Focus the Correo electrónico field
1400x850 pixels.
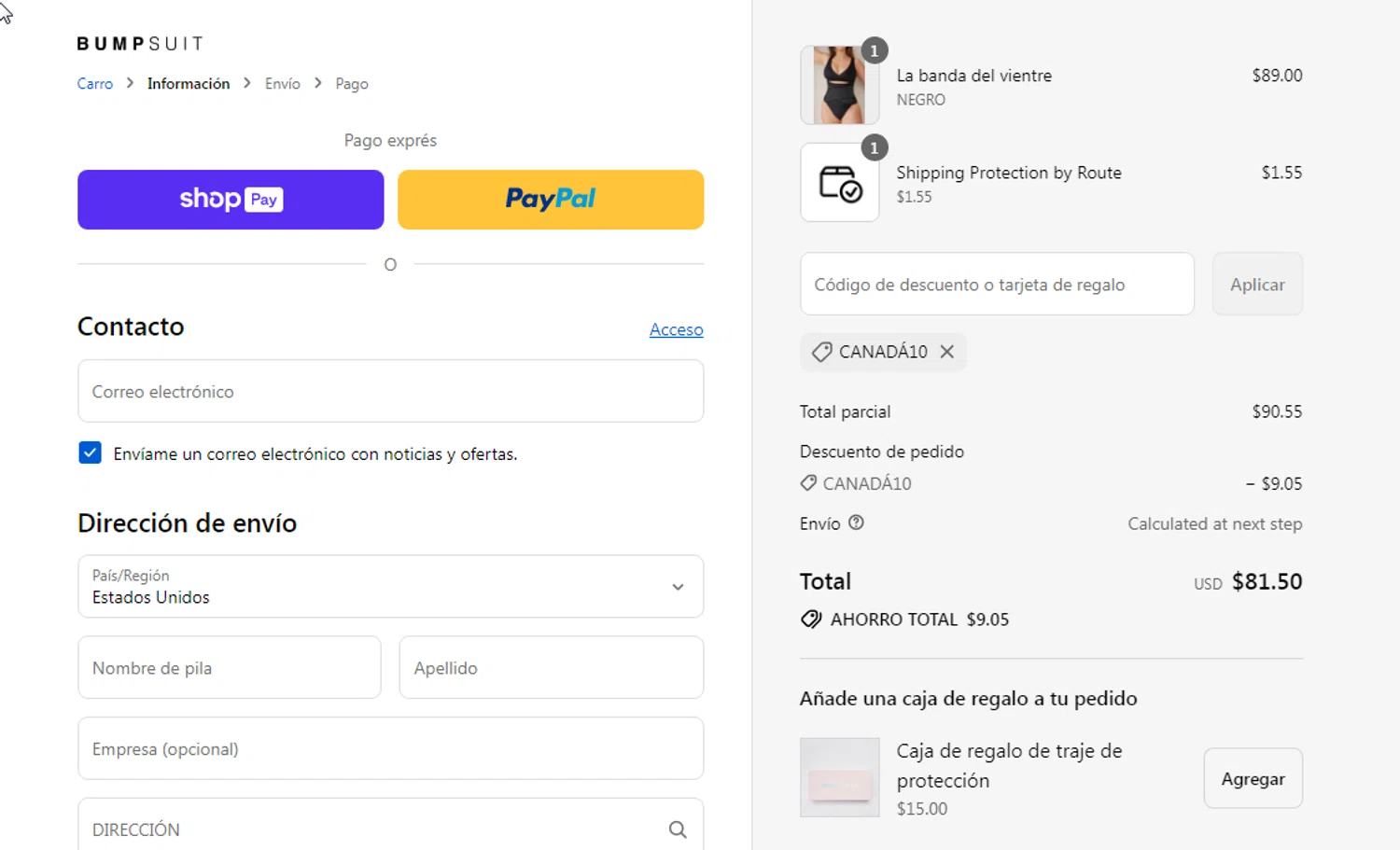pyautogui.click(x=390, y=391)
